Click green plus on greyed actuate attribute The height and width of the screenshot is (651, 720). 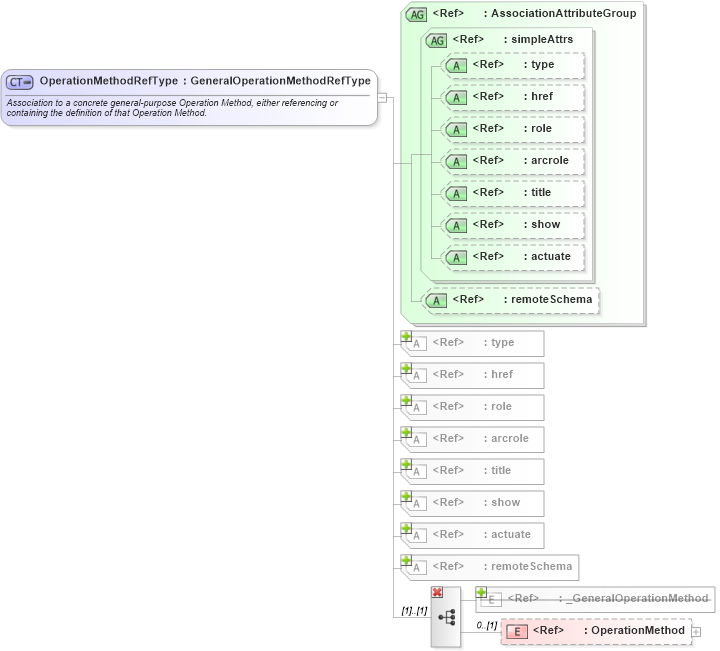pyautogui.click(x=406, y=528)
